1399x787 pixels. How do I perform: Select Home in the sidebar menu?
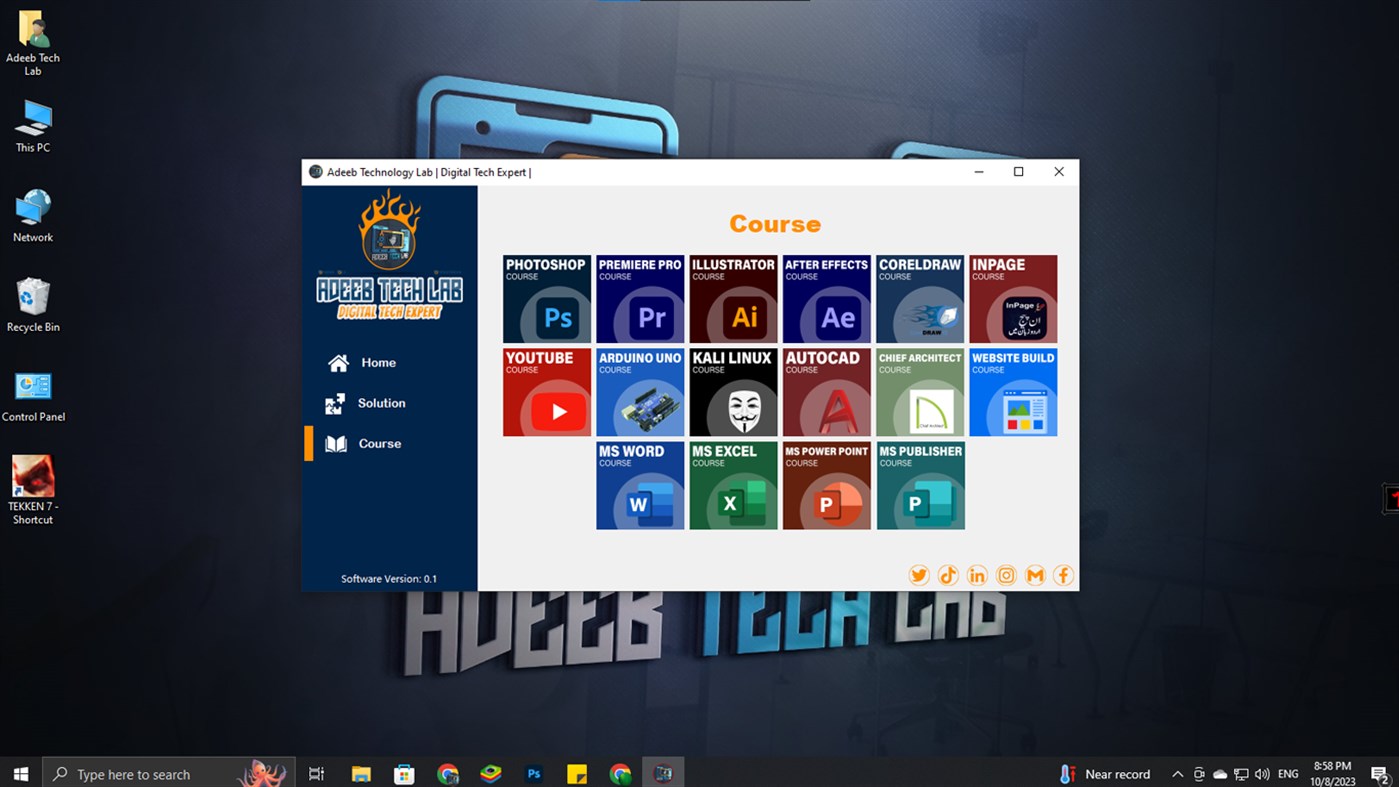[378, 362]
